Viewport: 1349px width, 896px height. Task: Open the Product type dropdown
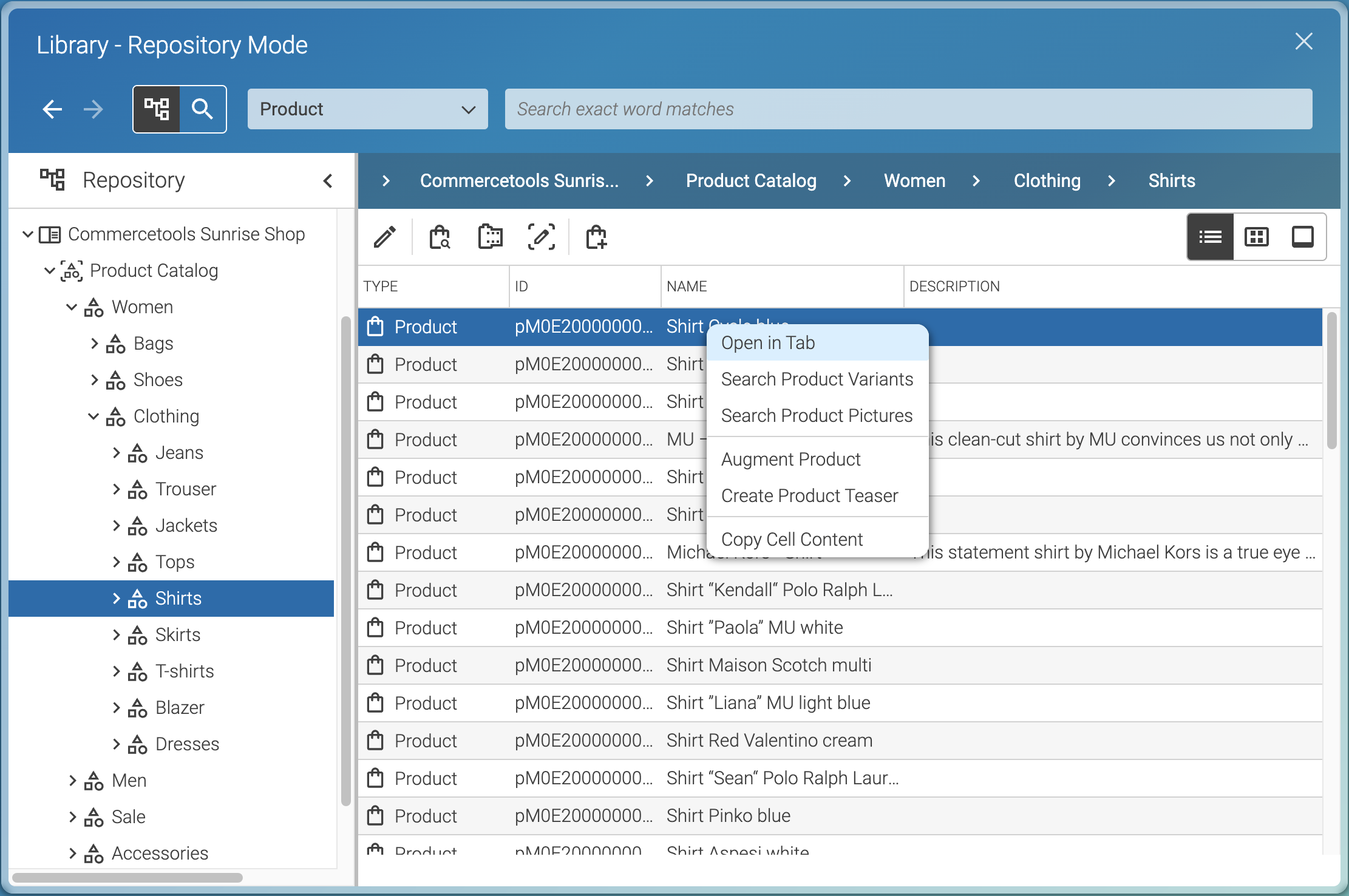[367, 109]
